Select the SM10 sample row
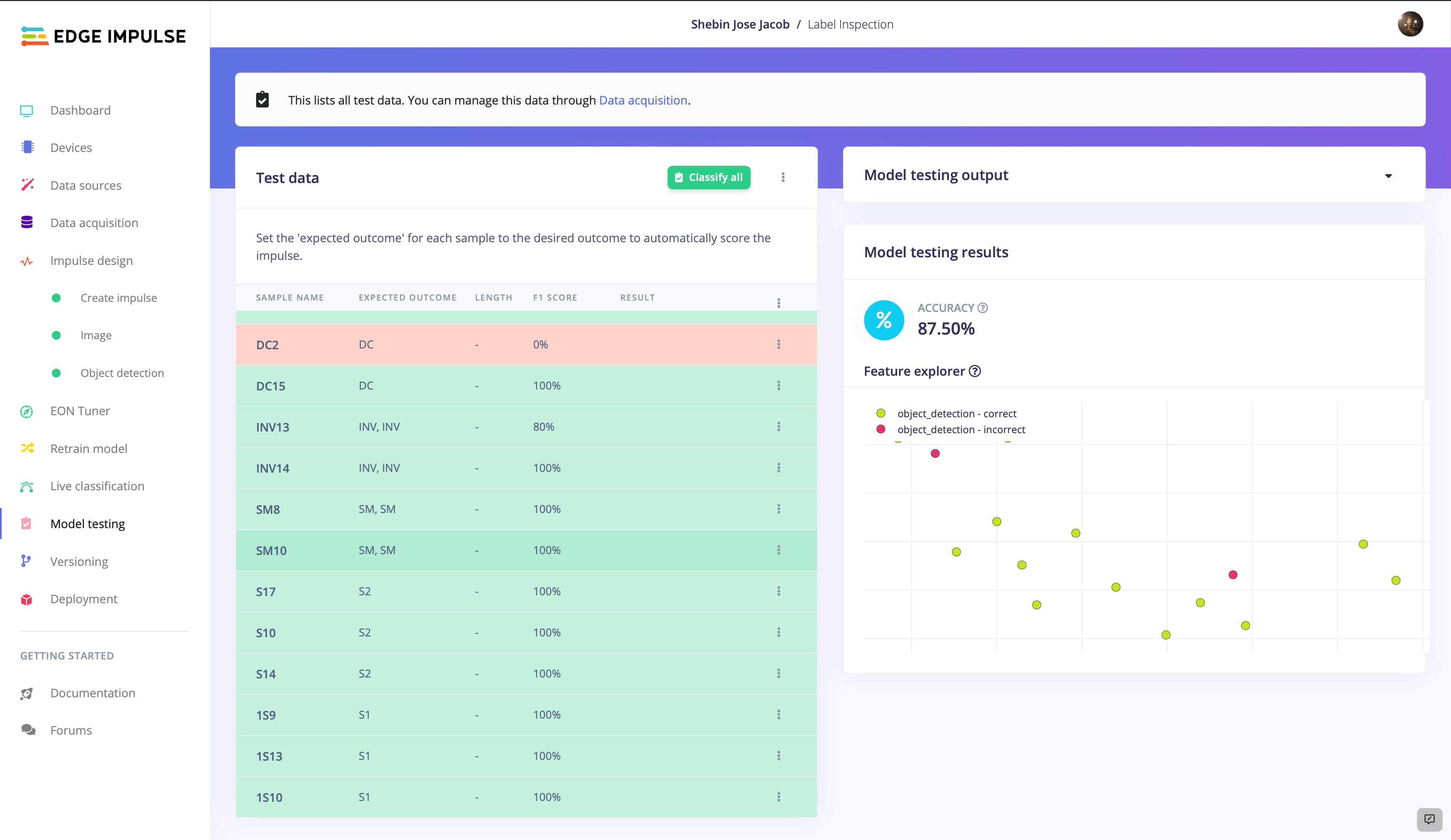Image resolution: width=1451 pixels, height=840 pixels. point(526,550)
